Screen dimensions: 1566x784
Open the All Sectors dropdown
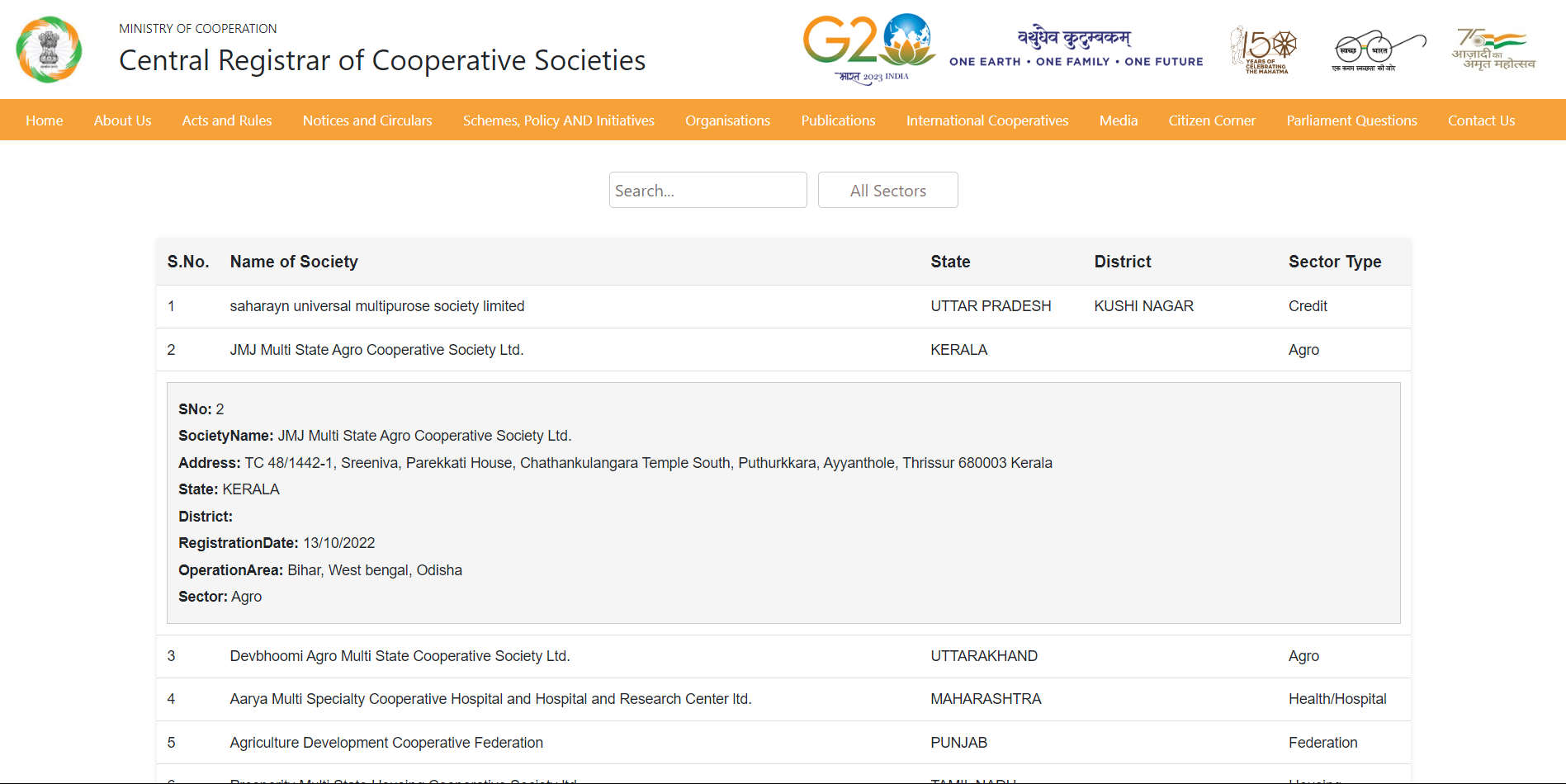(x=887, y=190)
